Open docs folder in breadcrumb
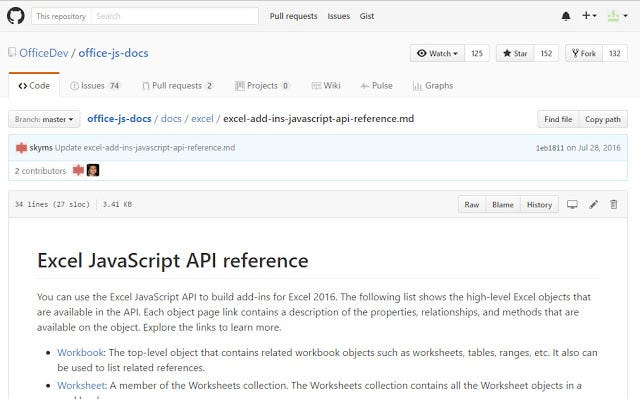The width and height of the screenshot is (640, 399). [x=171, y=119]
